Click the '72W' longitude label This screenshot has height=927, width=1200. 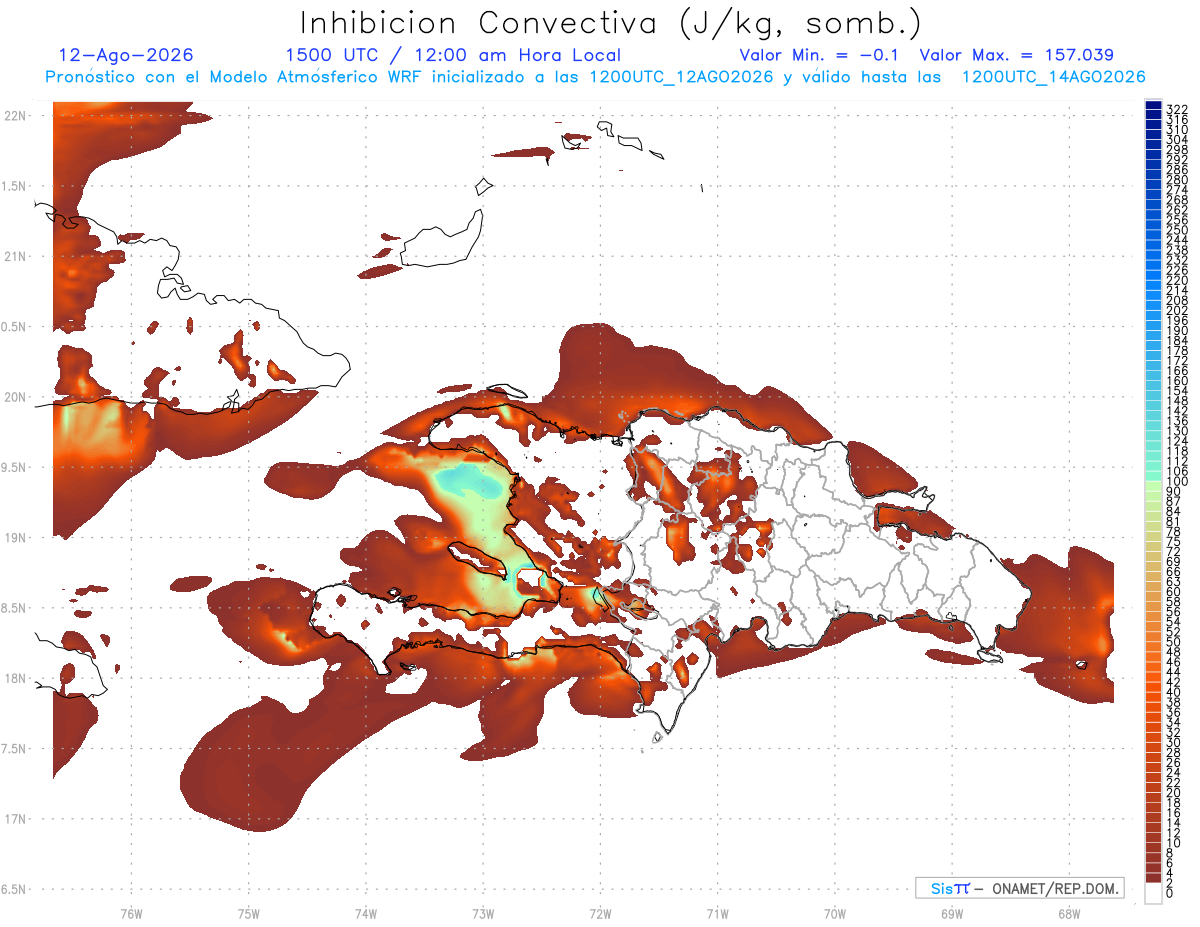tap(600, 913)
